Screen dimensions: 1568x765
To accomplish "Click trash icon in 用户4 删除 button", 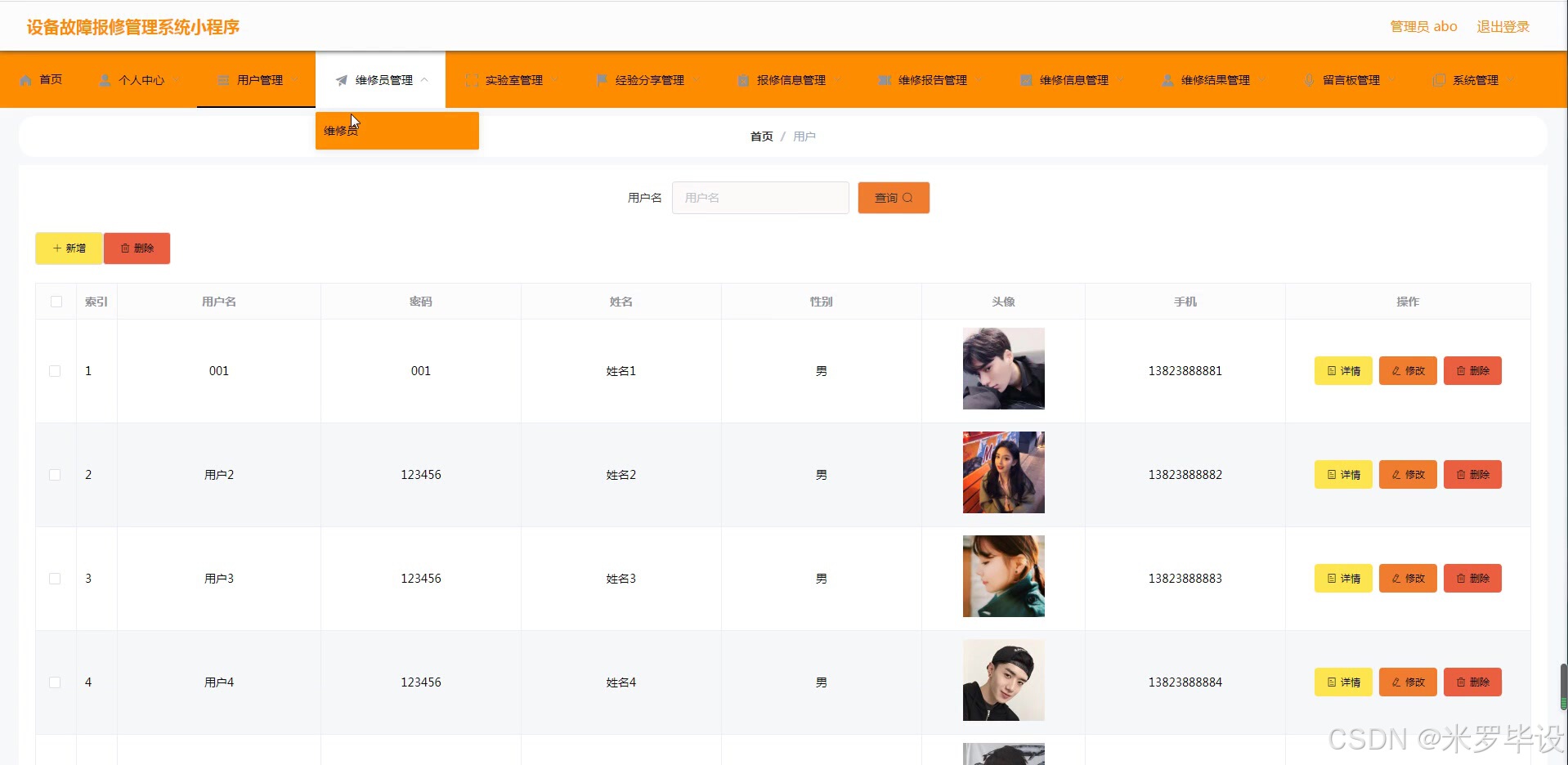I will point(1461,682).
